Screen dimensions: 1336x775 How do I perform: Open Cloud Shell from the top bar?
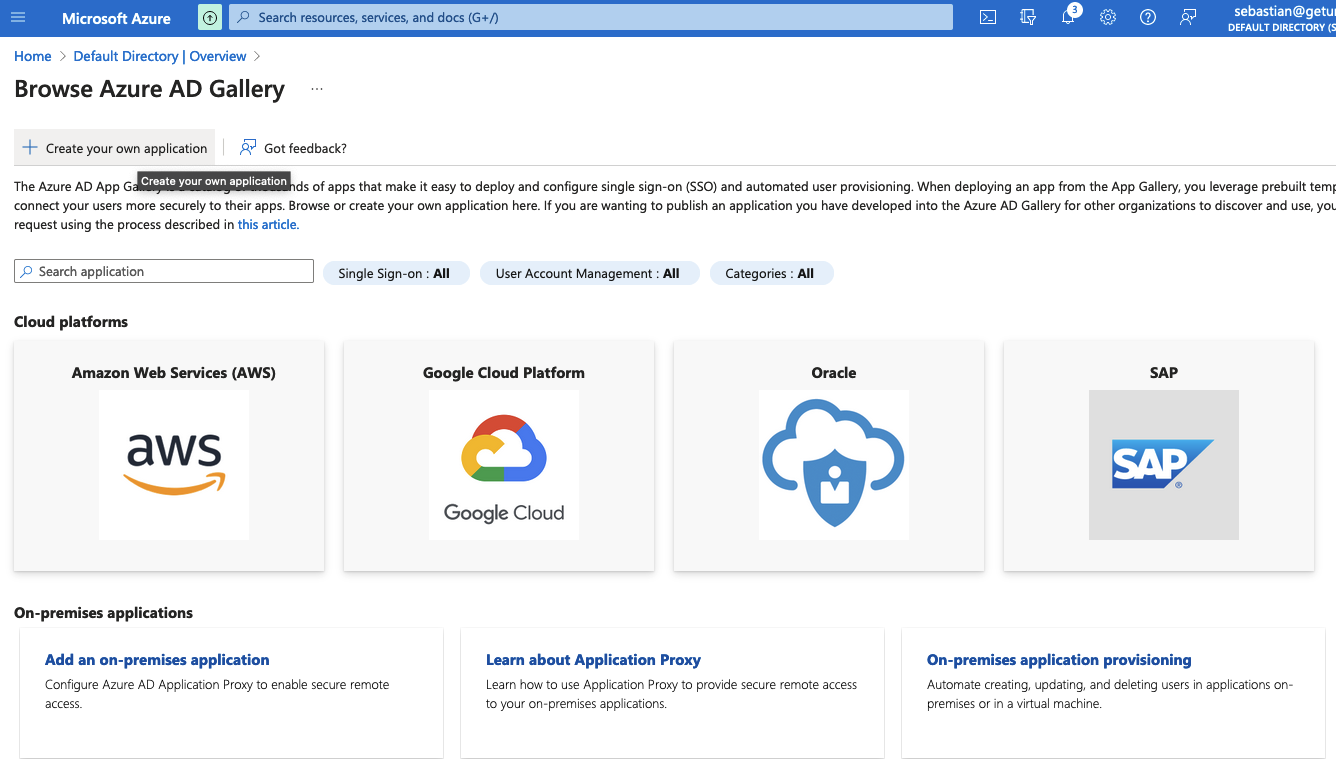pos(987,18)
